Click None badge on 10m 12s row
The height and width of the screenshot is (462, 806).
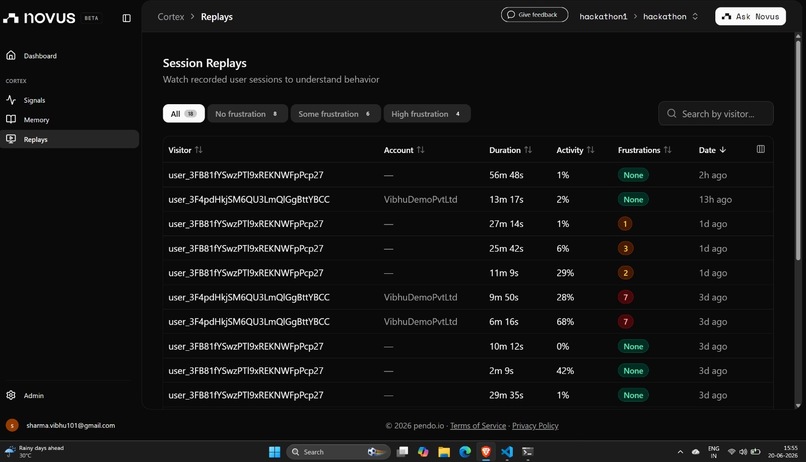coord(633,346)
